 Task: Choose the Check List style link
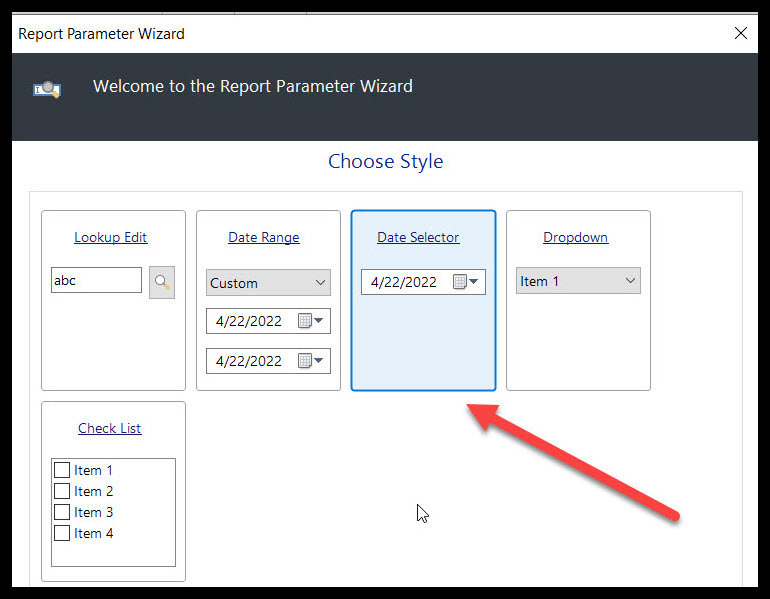(110, 428)
